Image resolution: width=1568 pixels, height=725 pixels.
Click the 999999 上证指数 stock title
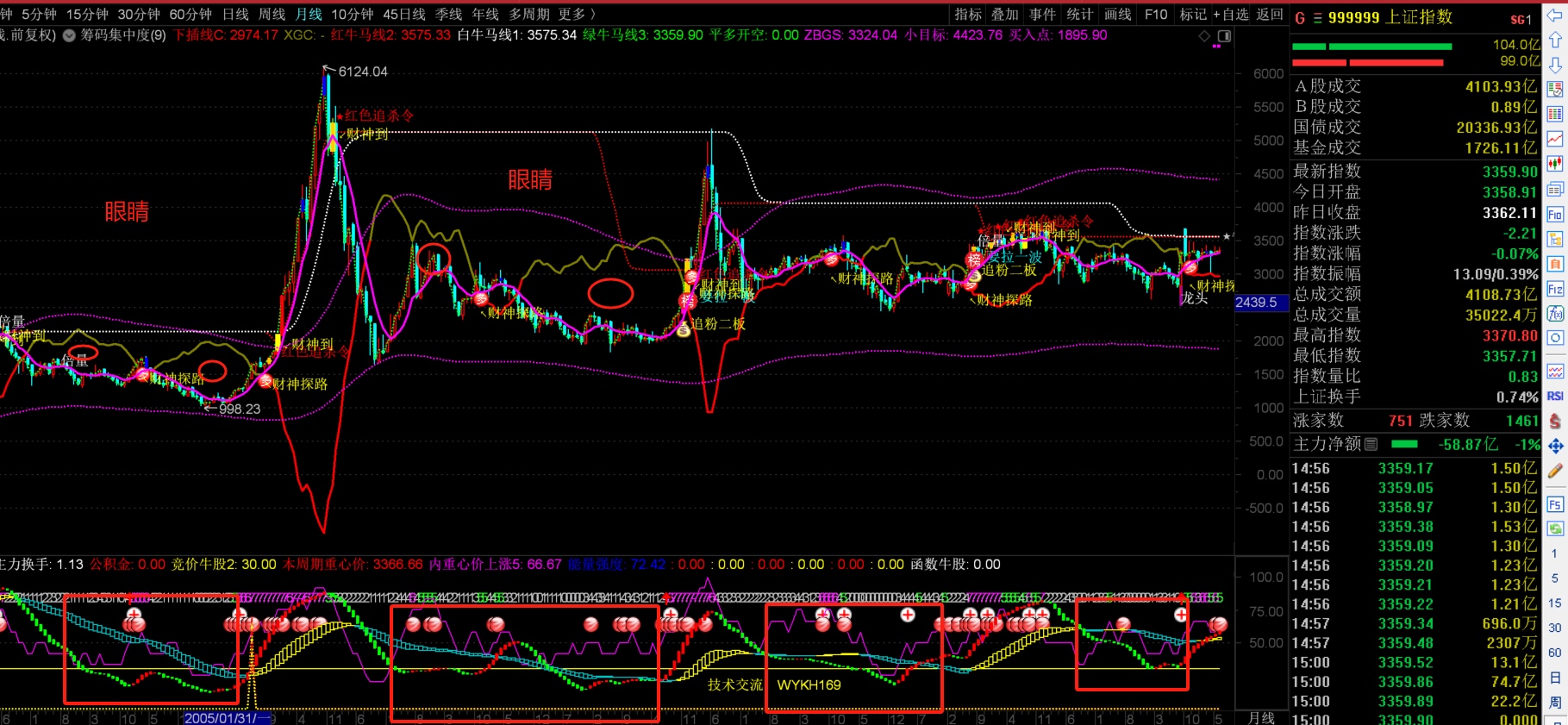[x=1390, y=18]
